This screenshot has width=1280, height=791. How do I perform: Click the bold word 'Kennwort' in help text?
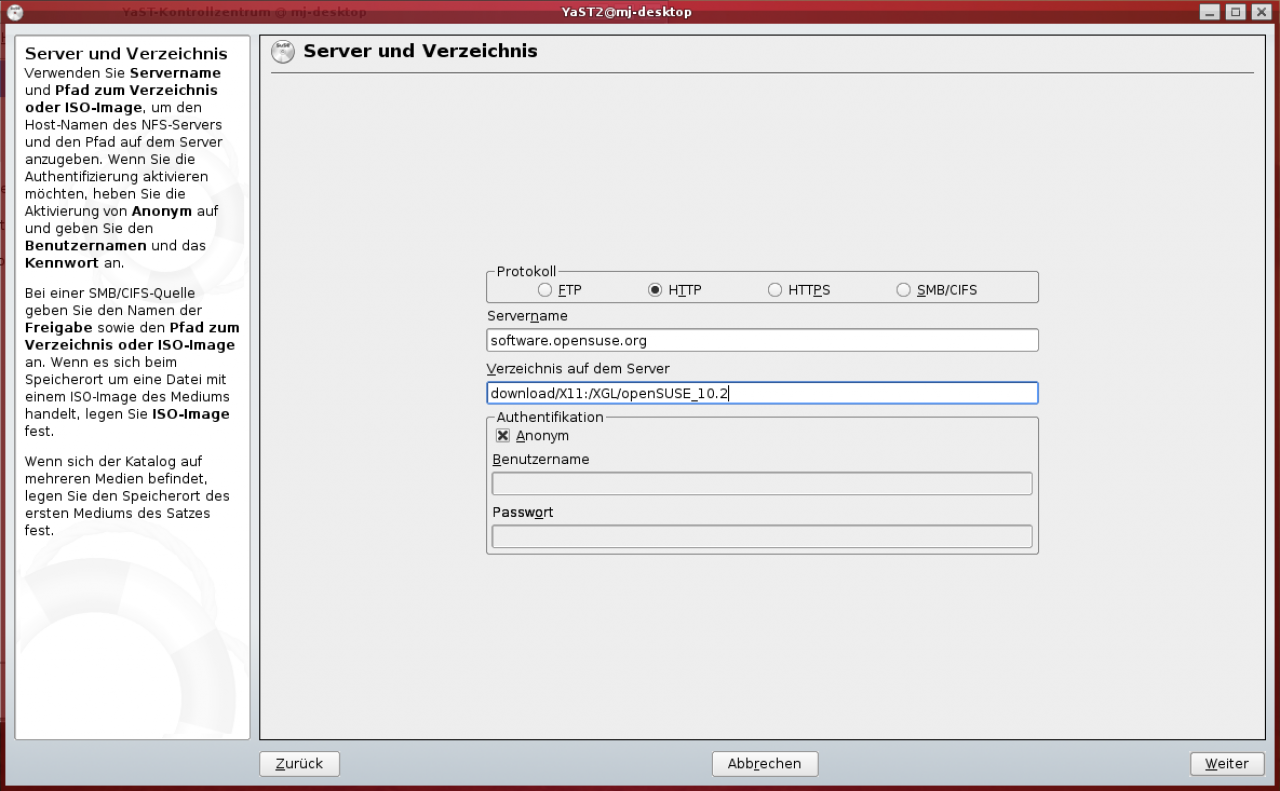pos(62,263)
